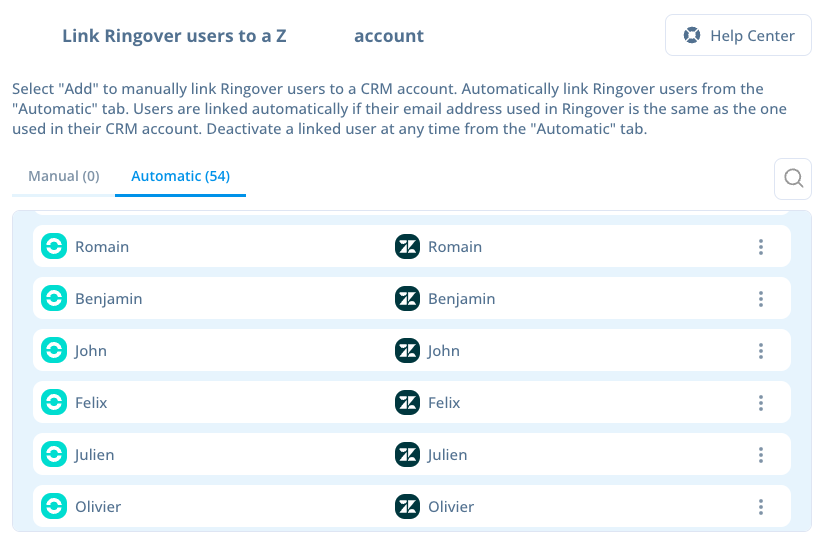The image size is (828, 542).
Task: Click CRM account name Romain
Action: [x=455, y=247]
